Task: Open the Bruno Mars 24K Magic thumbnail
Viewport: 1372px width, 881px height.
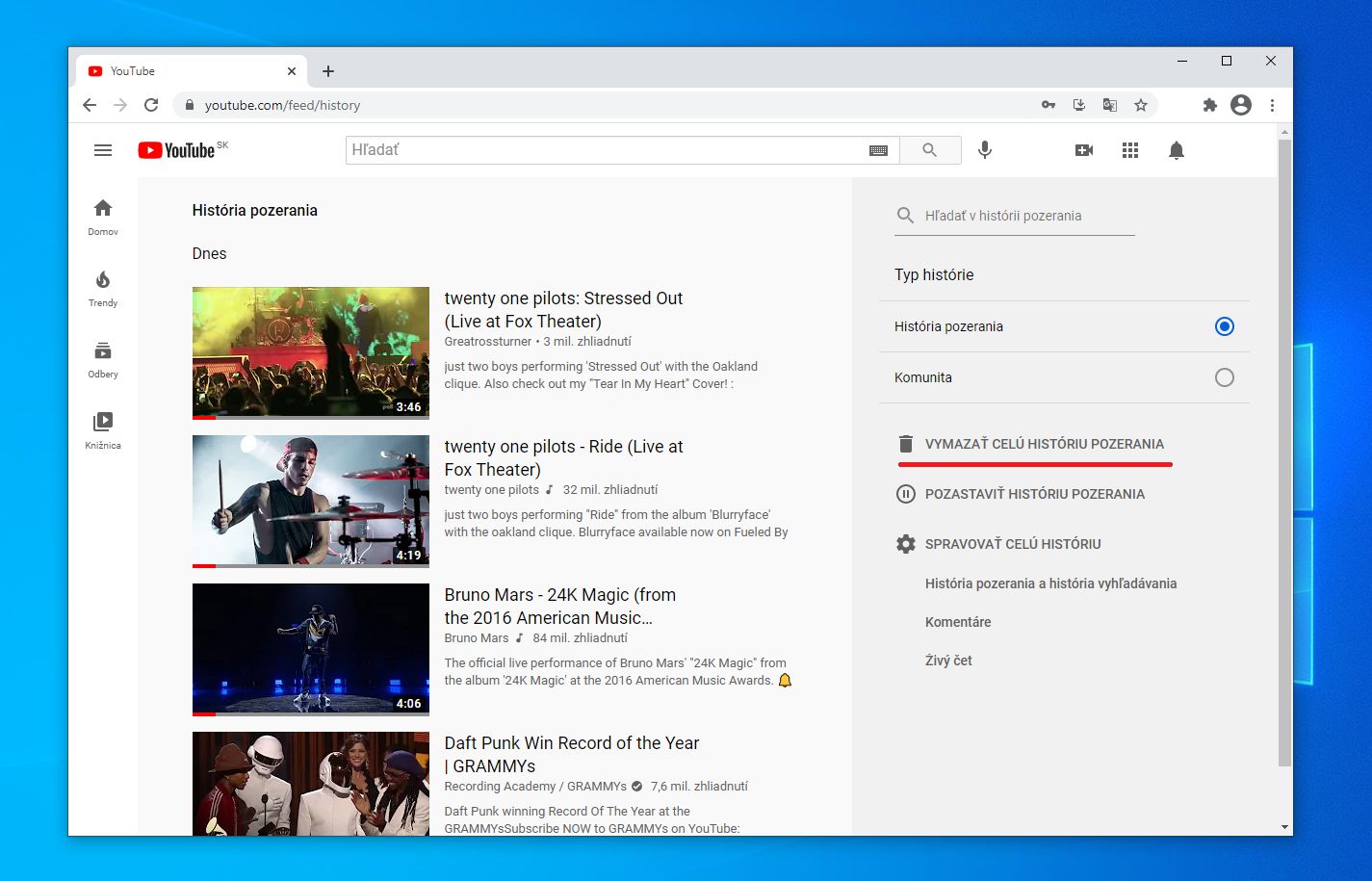Action: 311,650
